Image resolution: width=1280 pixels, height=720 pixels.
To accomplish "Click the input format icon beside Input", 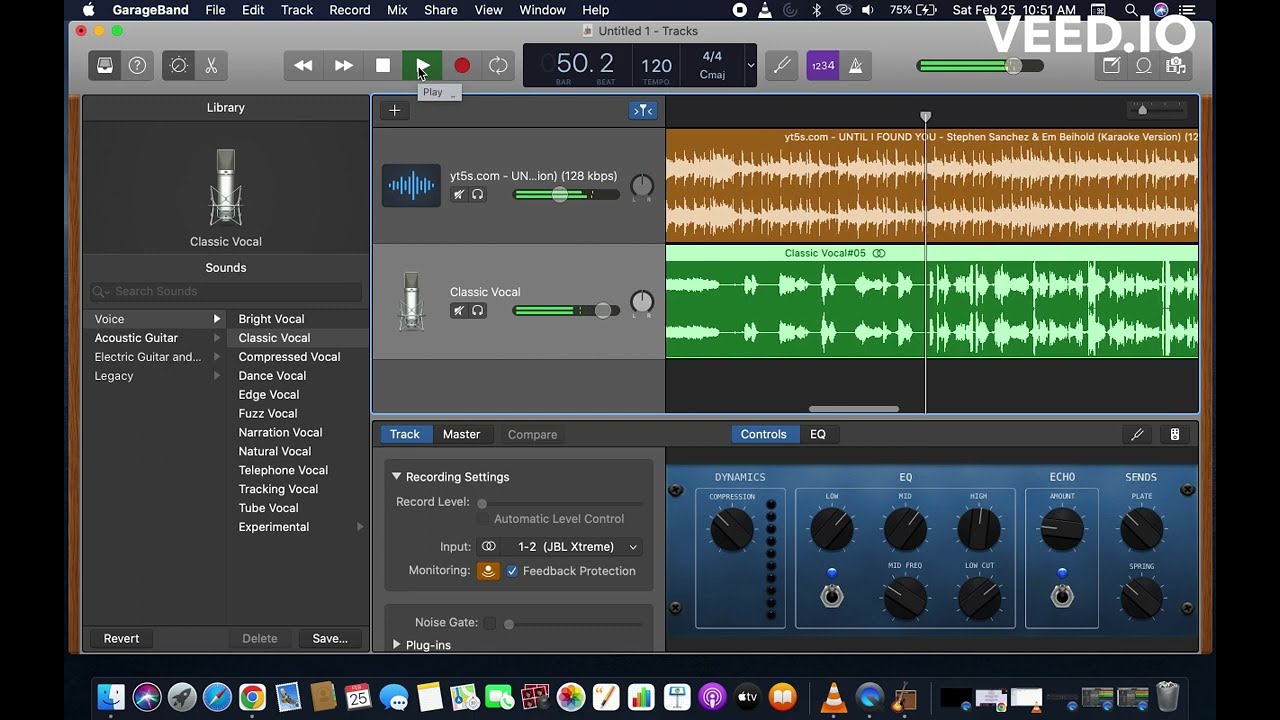I will coord(488,547).
